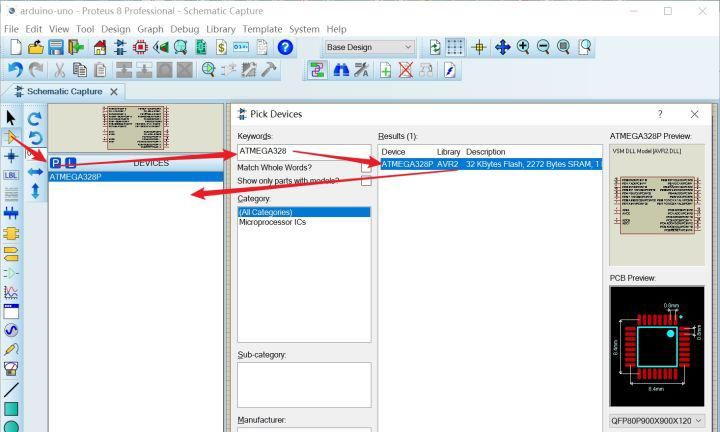The image size is (720, 432).
Task: Click the Rotate Clockwise icon
Action: (35, 119)
